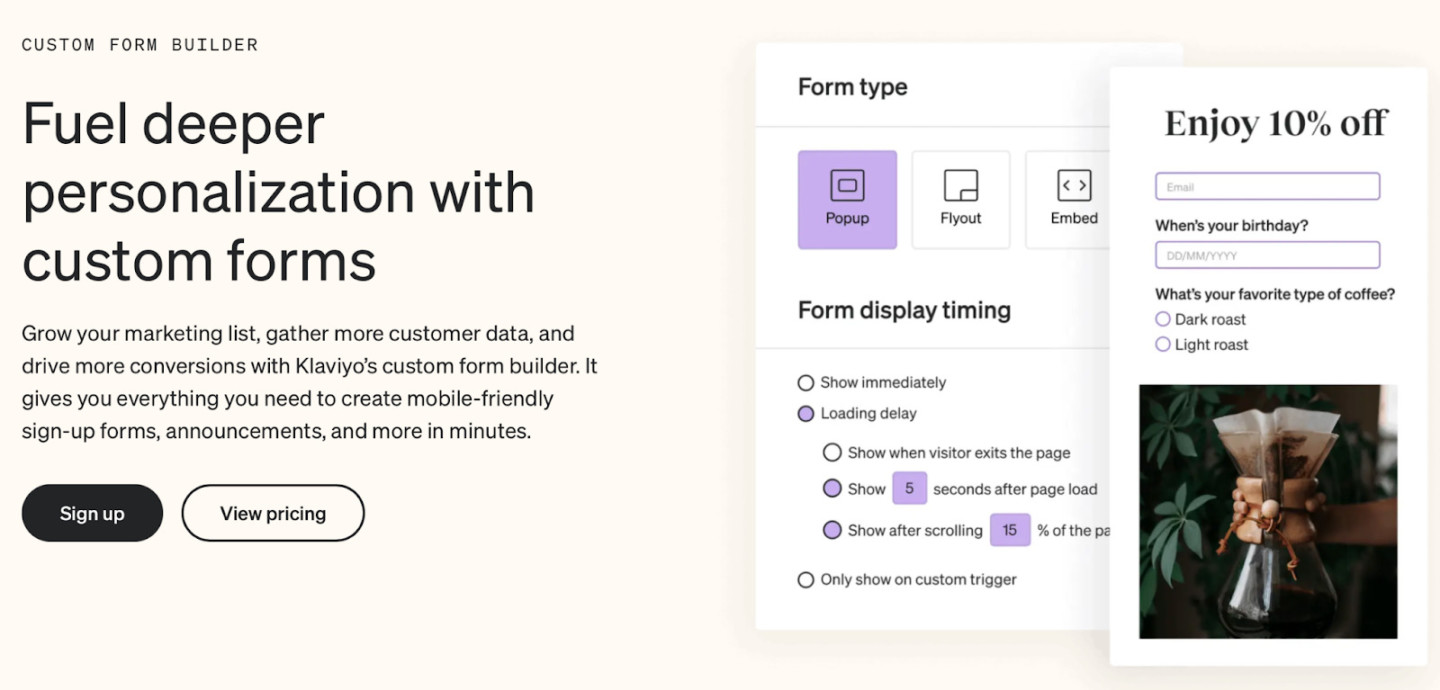The width and height of the screenshot is (1440, 690).
Task: Select show seconds after page load
Action: pyautogui.click(x=832, y=489)
